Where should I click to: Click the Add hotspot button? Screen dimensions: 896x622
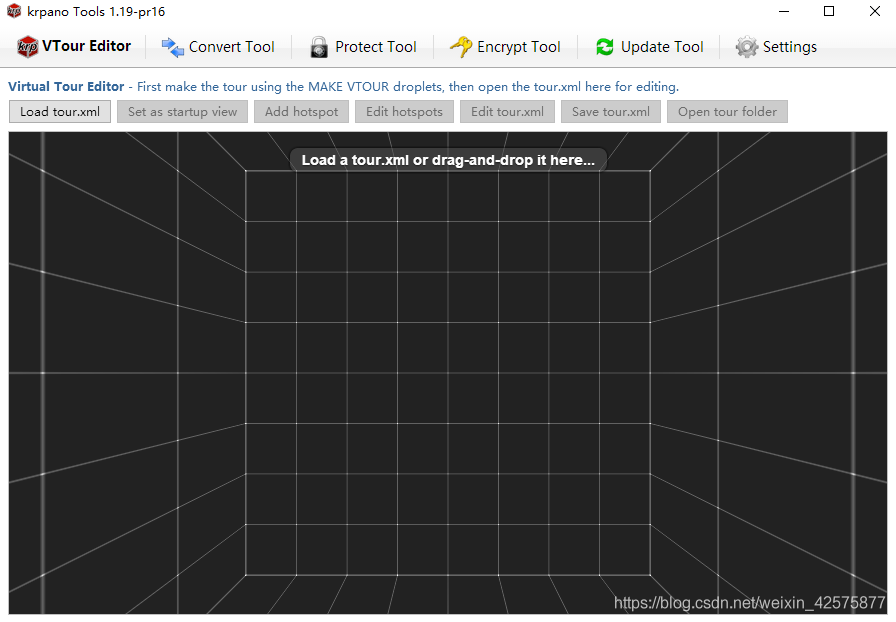coord(302,111)
